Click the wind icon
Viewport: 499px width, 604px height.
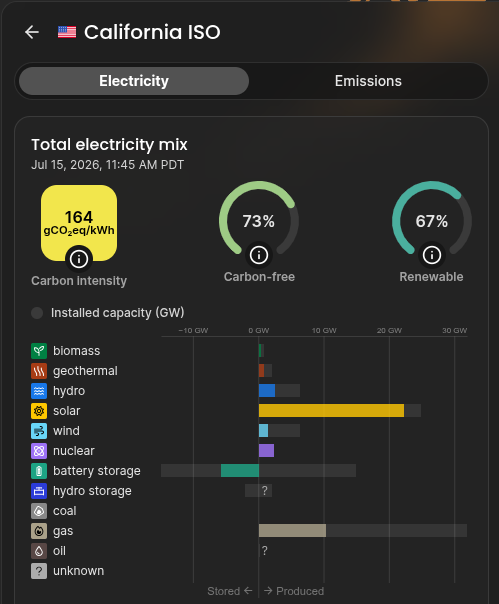click(39, 431)
